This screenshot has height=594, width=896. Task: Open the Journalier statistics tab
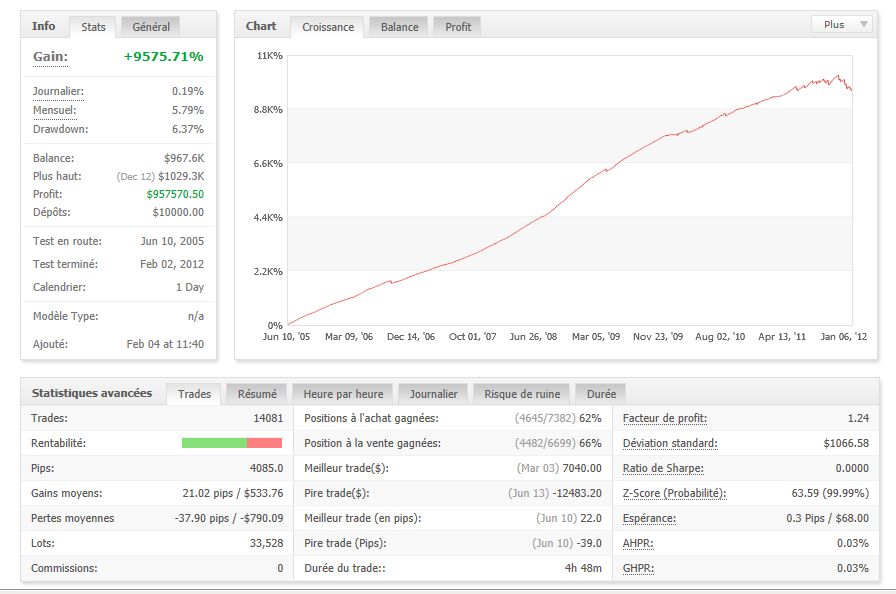pyautogui.click(x=433, y=394)
